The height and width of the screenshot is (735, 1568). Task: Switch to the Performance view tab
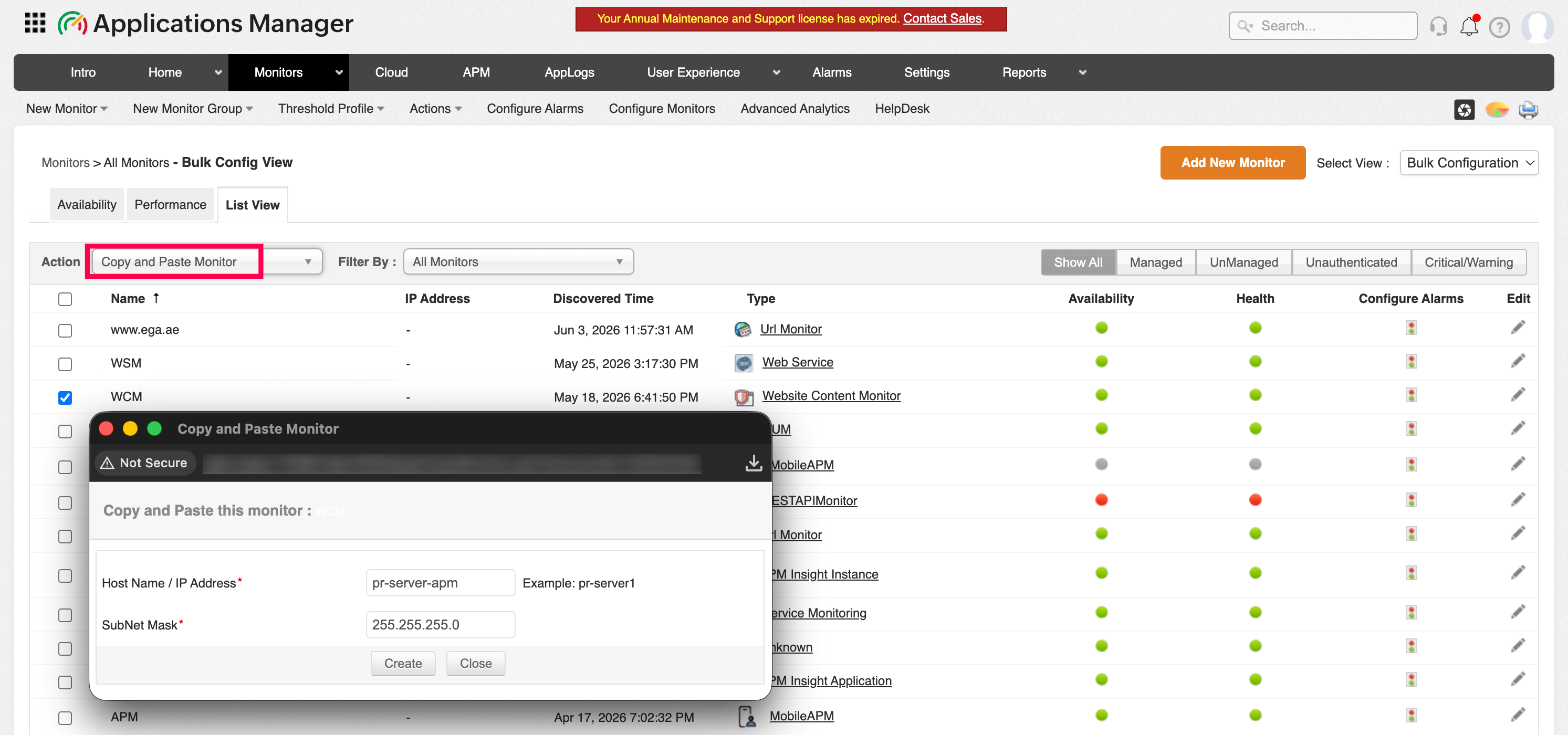(171, 204)
